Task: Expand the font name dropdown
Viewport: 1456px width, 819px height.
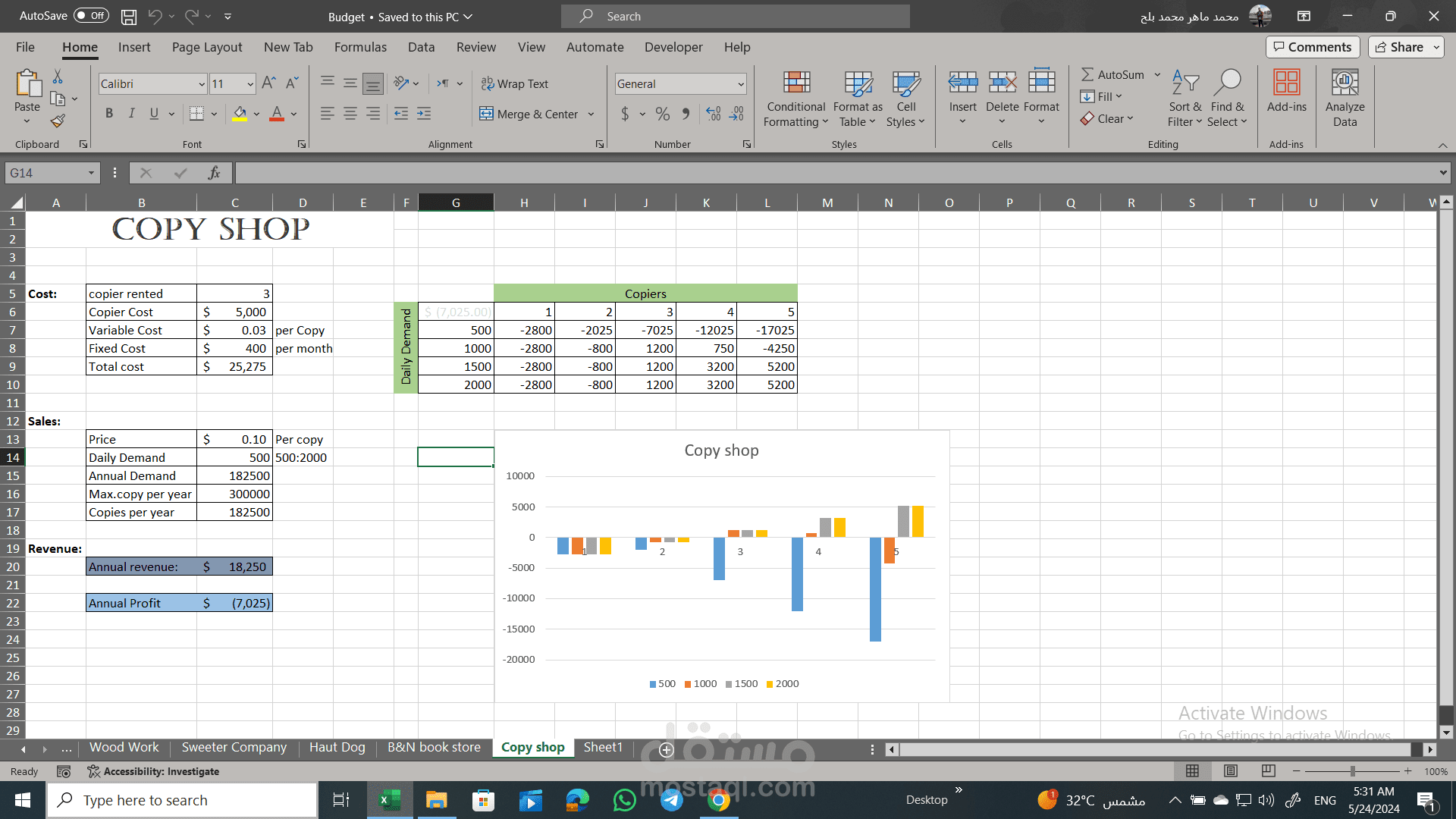Action: click(201, 84)
